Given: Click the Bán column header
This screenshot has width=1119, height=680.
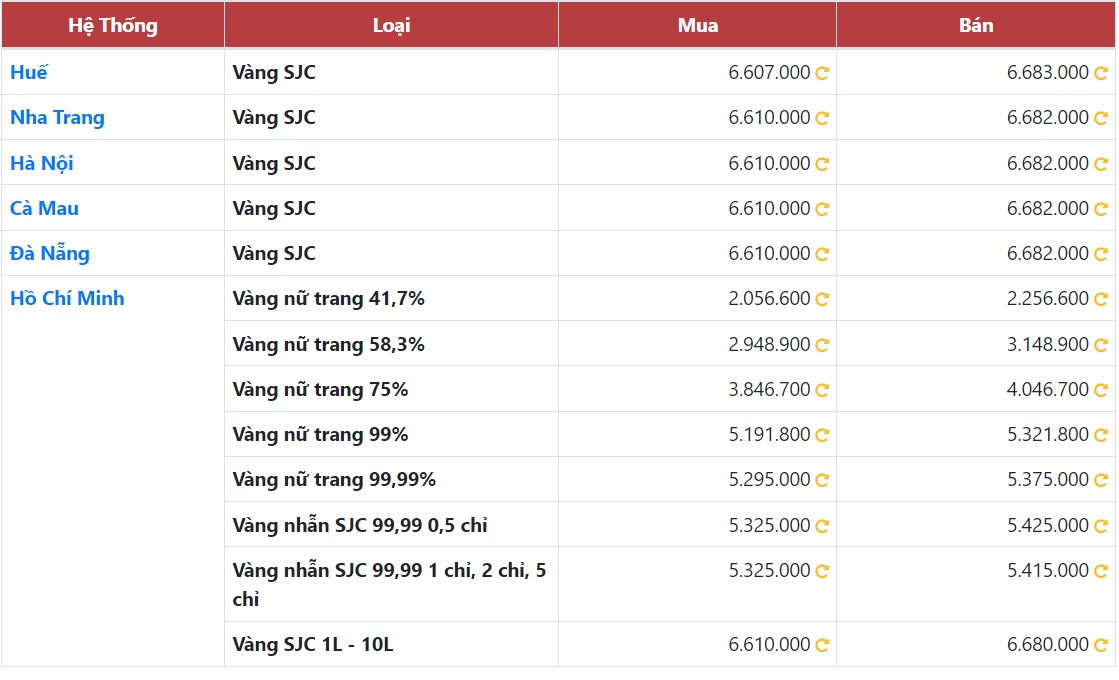Looking at the screenshot, I should click(x=976, y=25).
